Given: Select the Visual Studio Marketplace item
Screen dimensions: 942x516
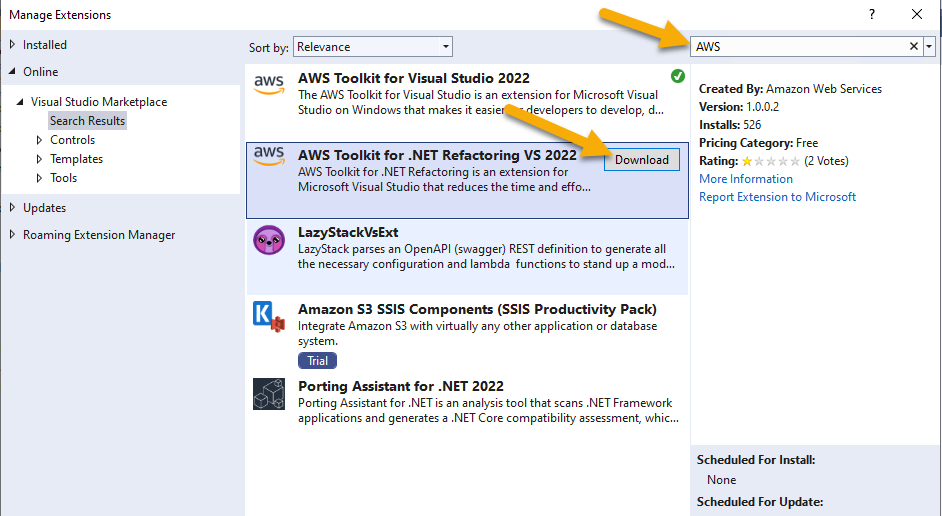Looking at the screenshot, I should pyautogui.click(x=99, y=102).
